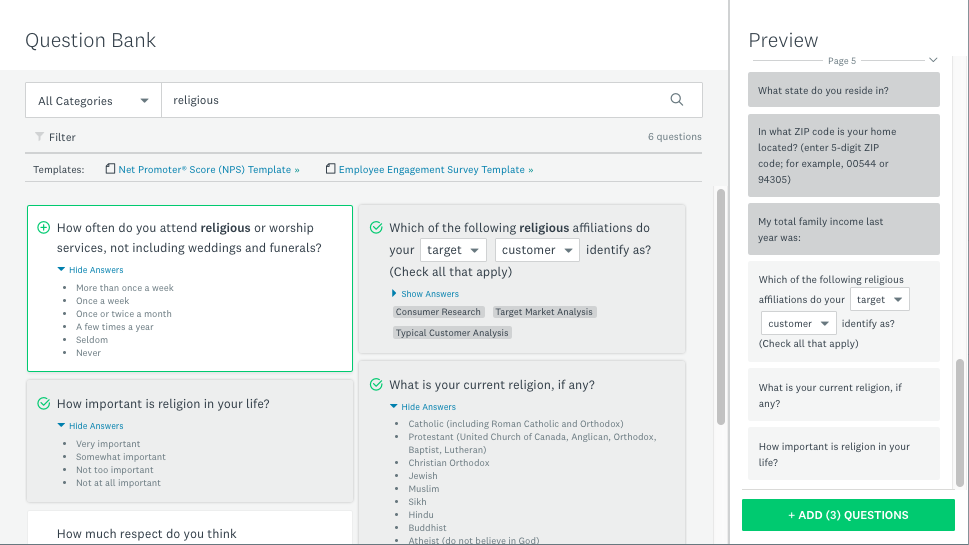This screenshot has width=969, height=545.
Task: Open the 'target' dropdown in question bank card
Action: click(x=453, y=250)
